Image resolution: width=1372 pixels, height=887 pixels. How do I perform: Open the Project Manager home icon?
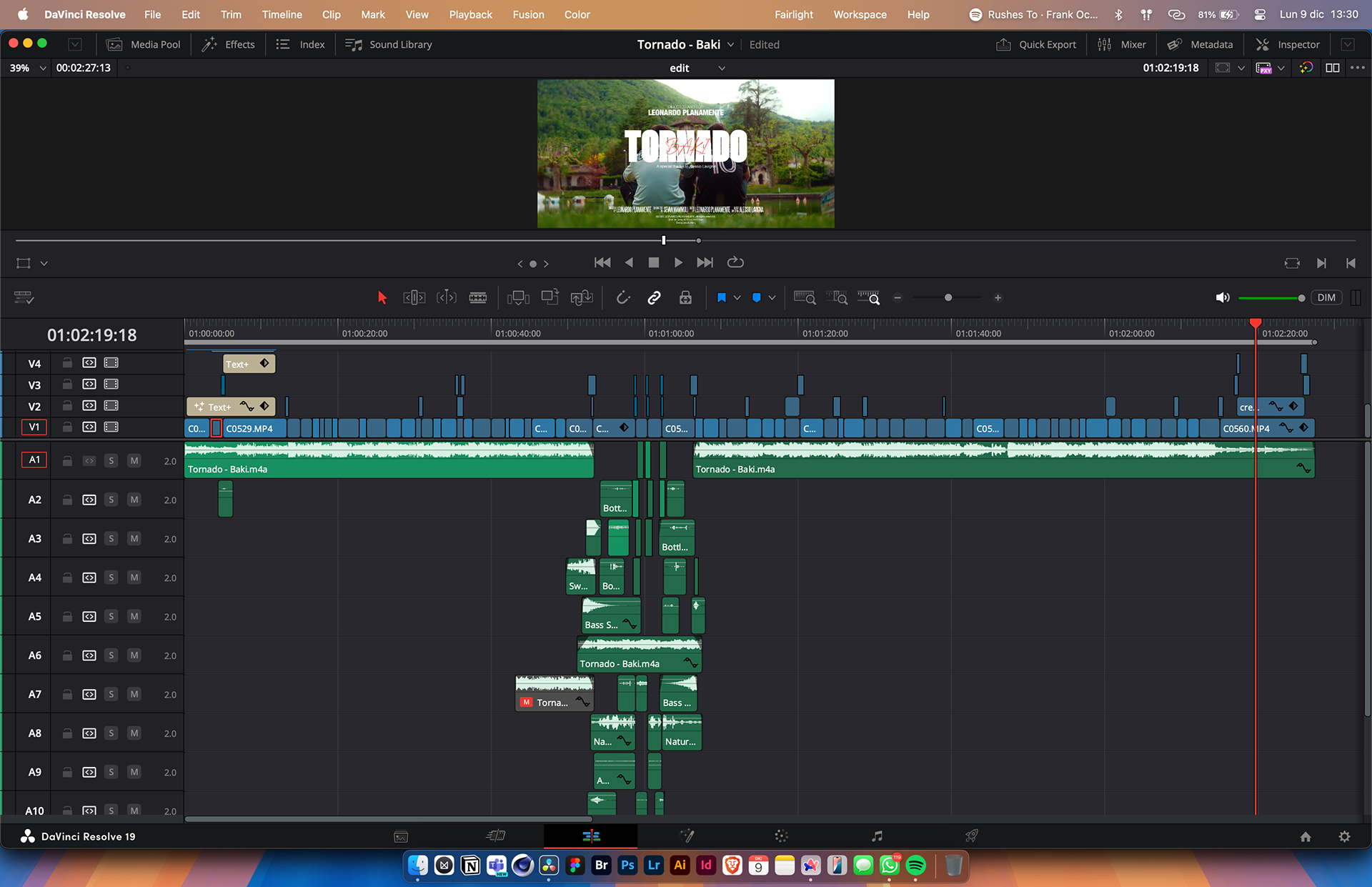click(1306, 836)
